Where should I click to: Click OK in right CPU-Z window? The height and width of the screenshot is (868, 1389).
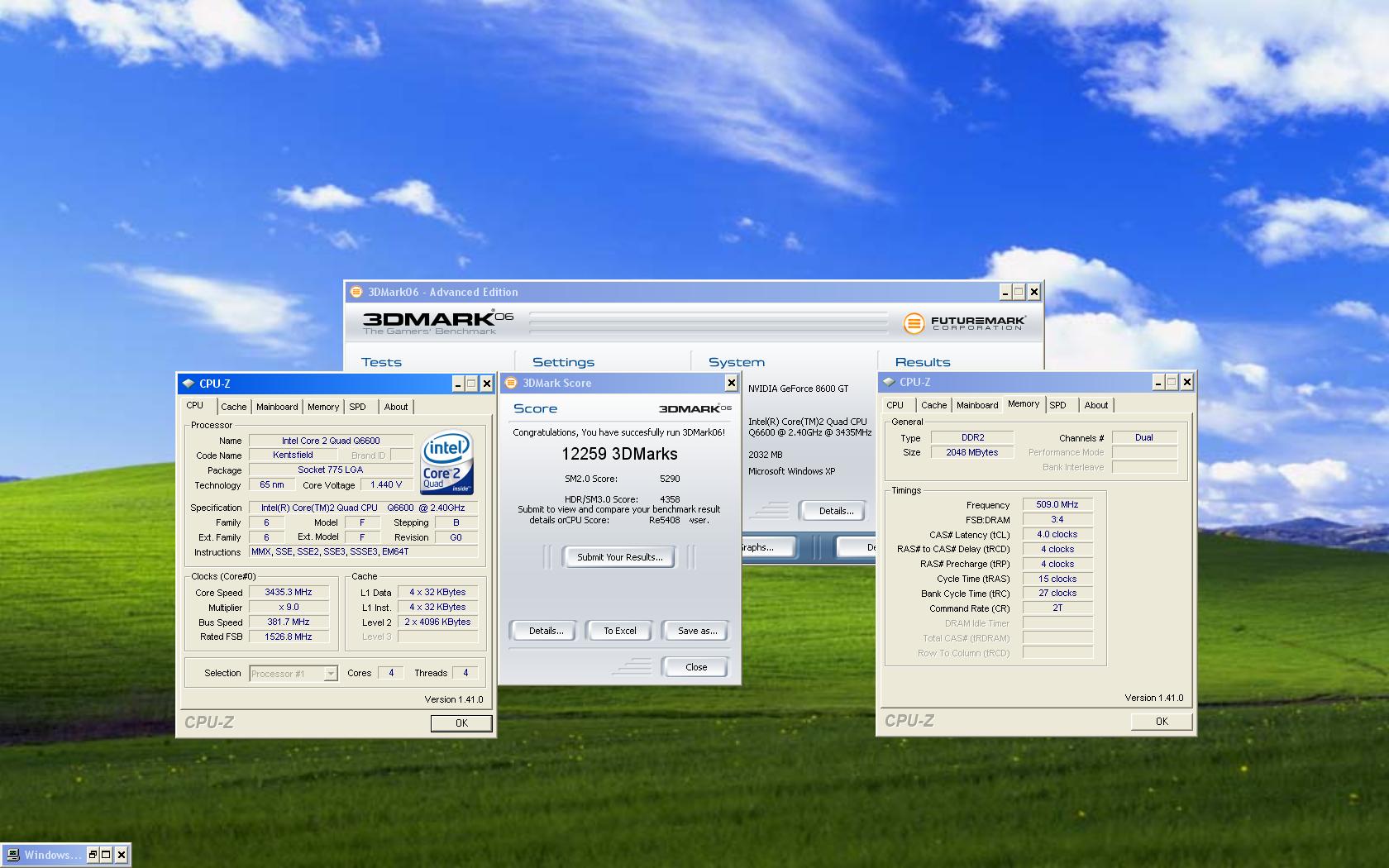tap(1162, 722)
